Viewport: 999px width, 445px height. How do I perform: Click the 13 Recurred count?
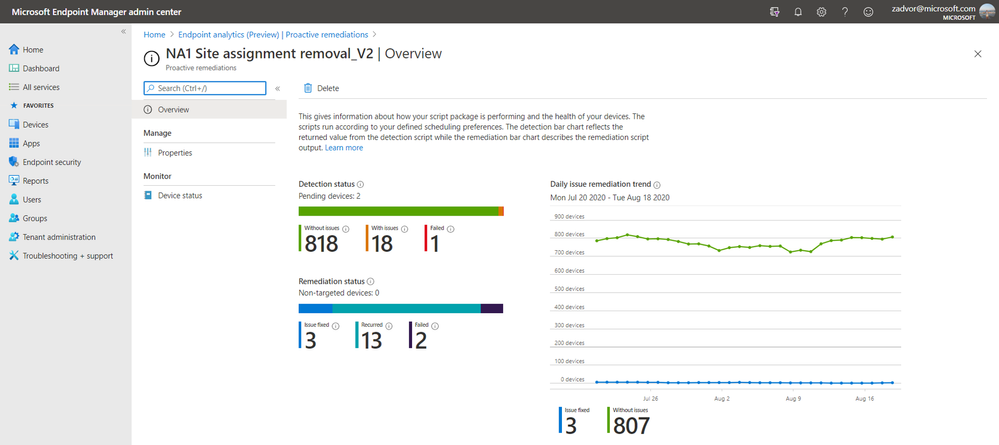click(x=371, y=341)
